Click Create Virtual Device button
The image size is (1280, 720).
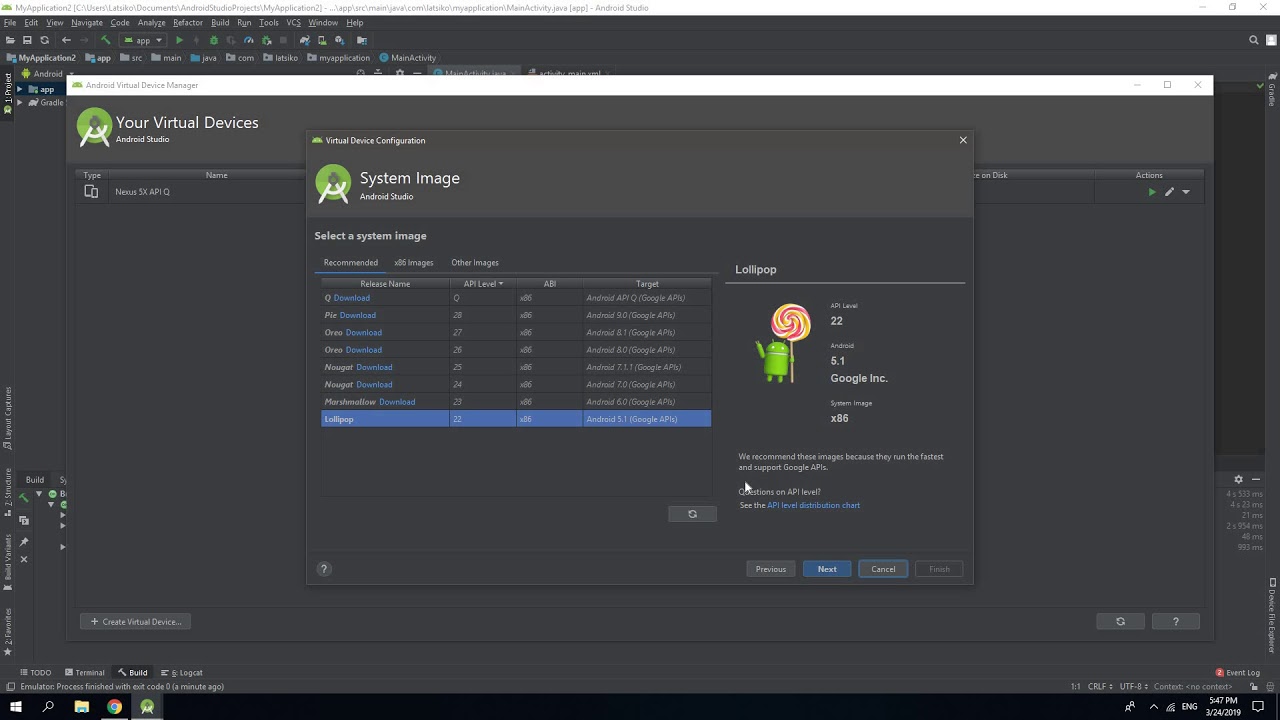coord(136,622)
